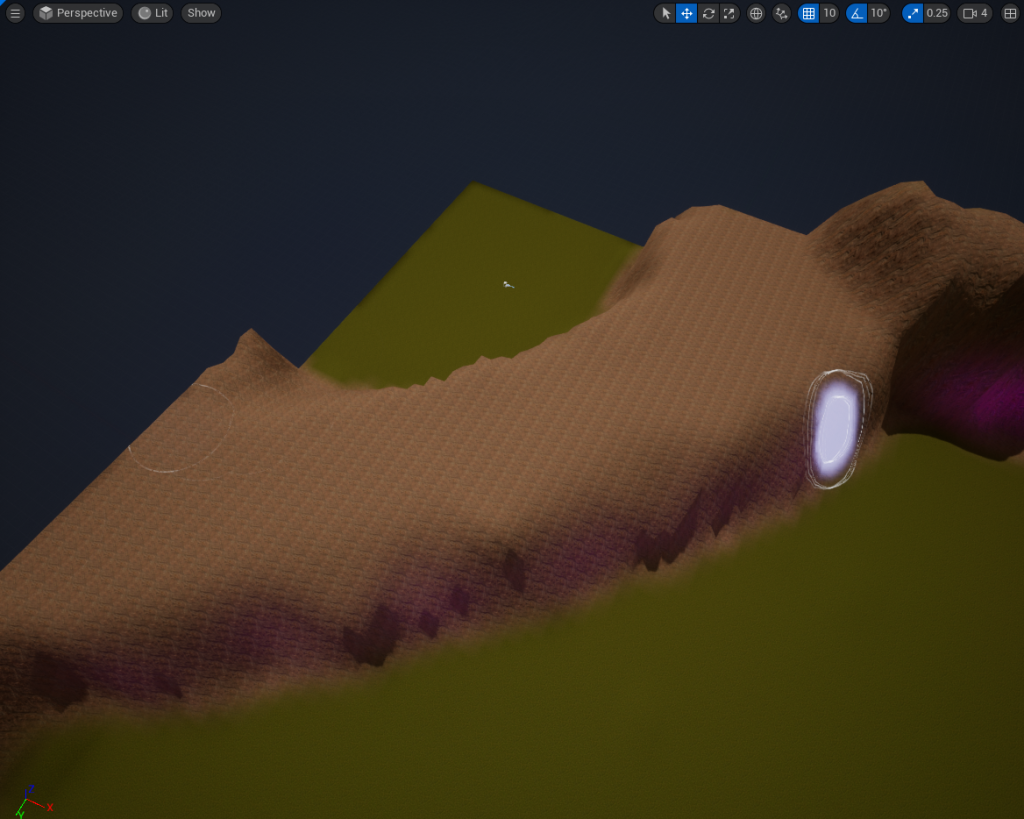The width and height of the screenshot is (1024, 819).
Task: Open scale snap 0.25 value dropdown
Action: [937, 13]
